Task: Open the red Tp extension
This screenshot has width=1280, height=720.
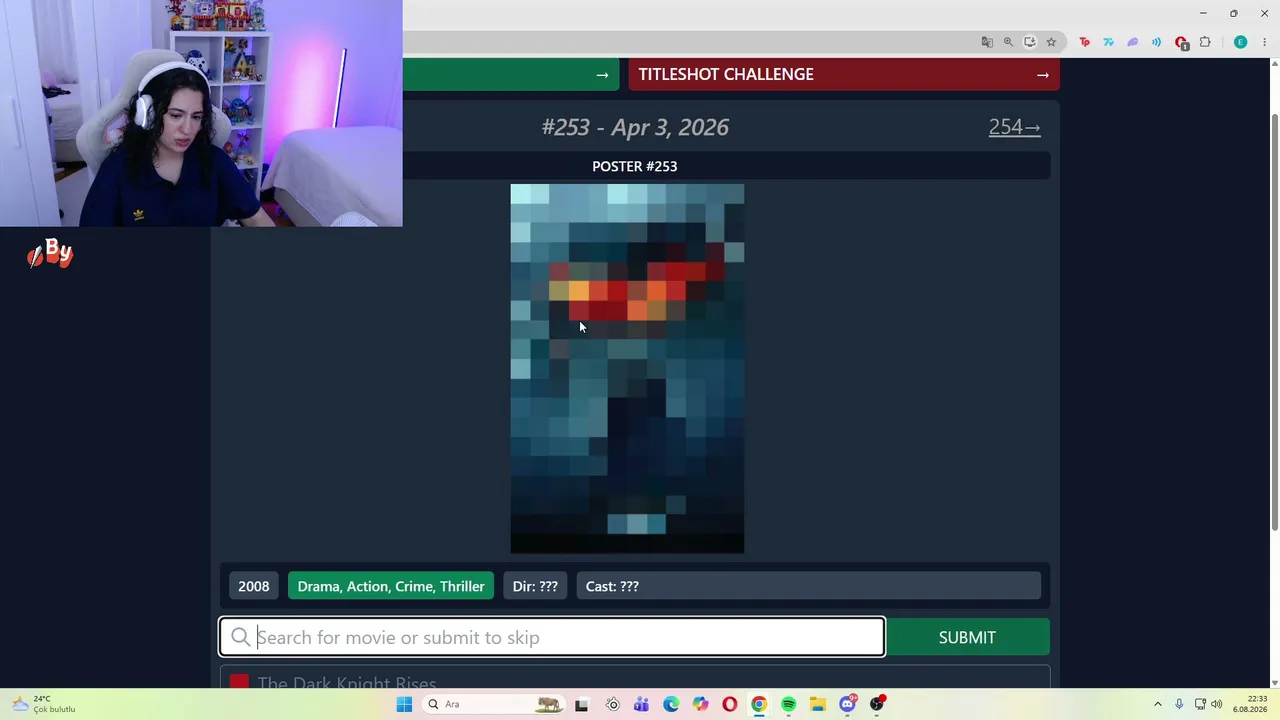Action: pyautogui.click(x=1085, y=42)
